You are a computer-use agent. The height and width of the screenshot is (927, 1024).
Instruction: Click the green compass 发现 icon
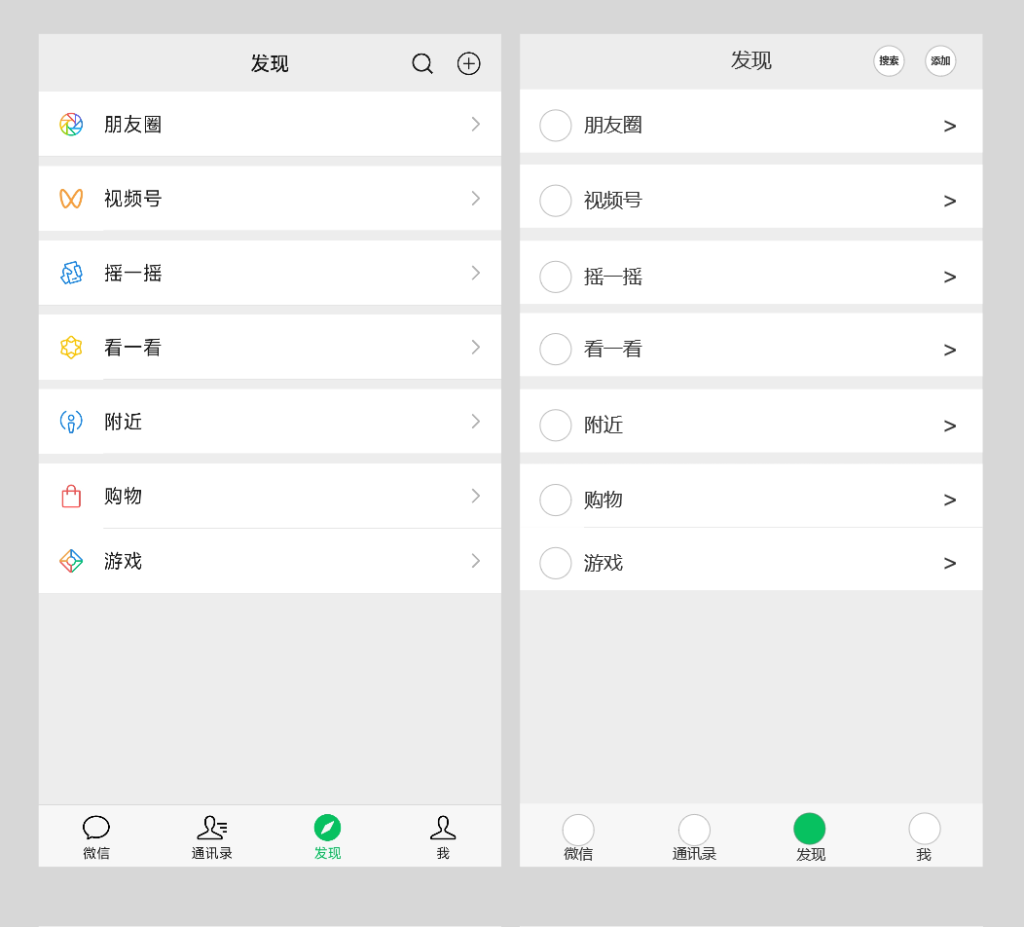coord(327,828)
